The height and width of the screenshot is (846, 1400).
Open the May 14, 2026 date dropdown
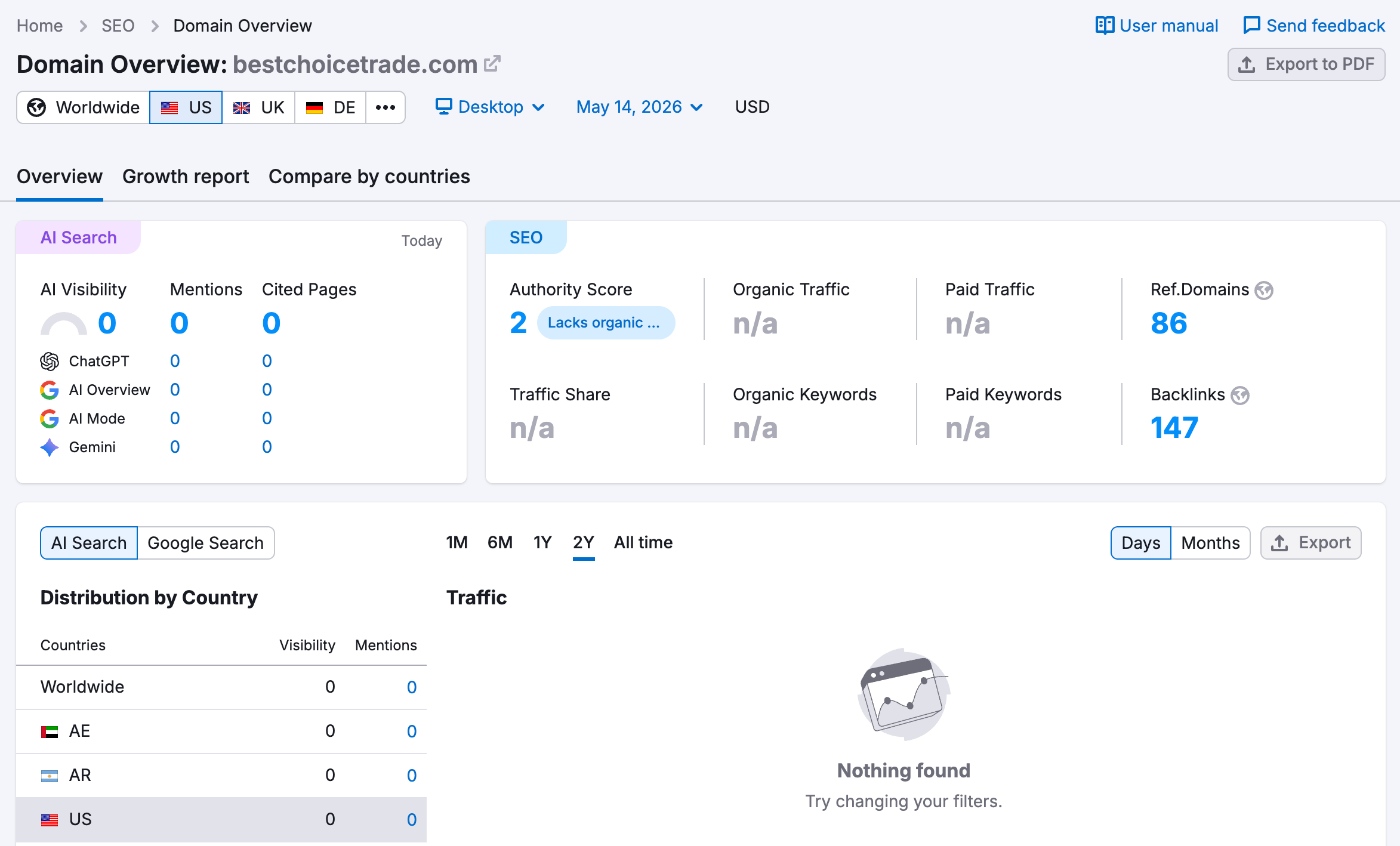[640, 107]
